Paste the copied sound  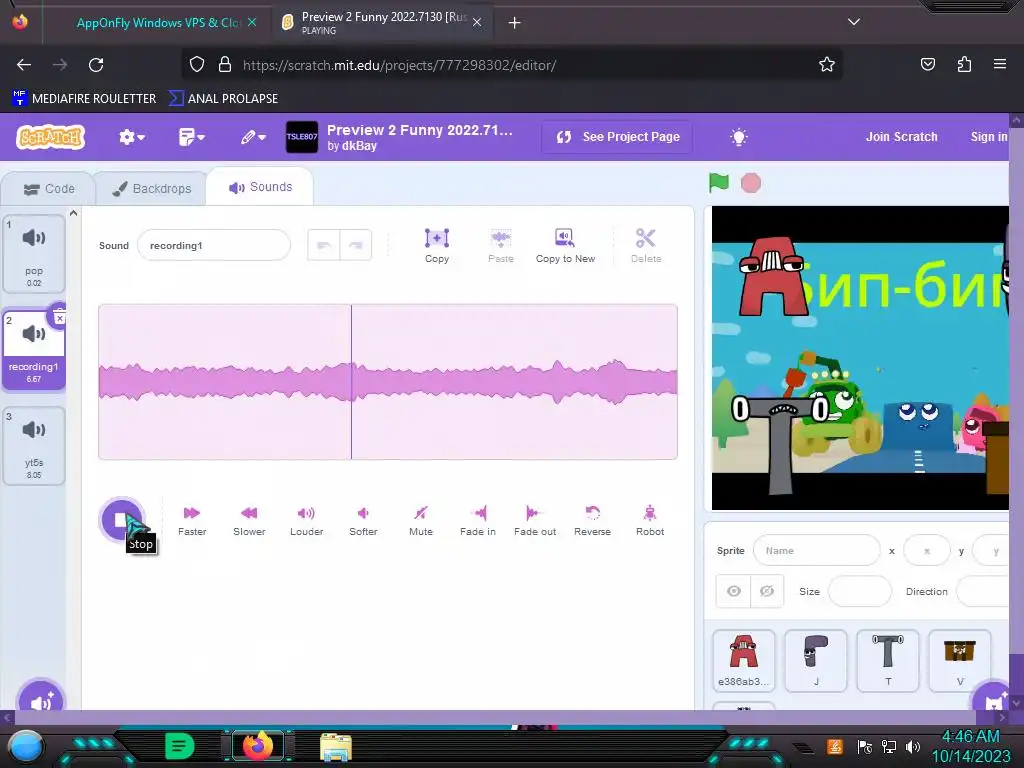click(x=501, y=246)
